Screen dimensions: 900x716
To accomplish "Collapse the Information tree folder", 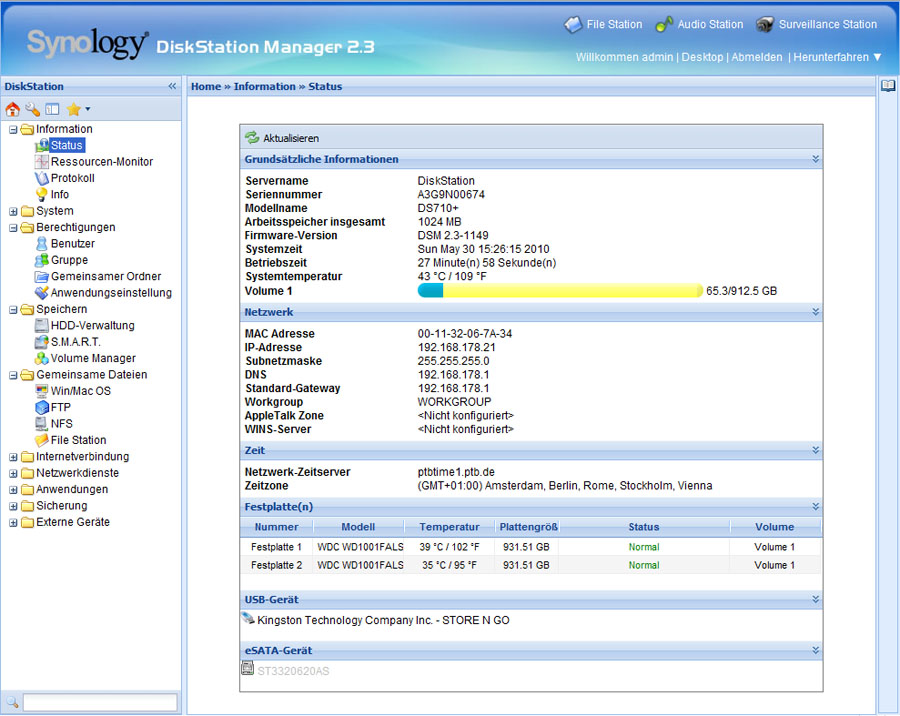I will click(x=13, y=130).
